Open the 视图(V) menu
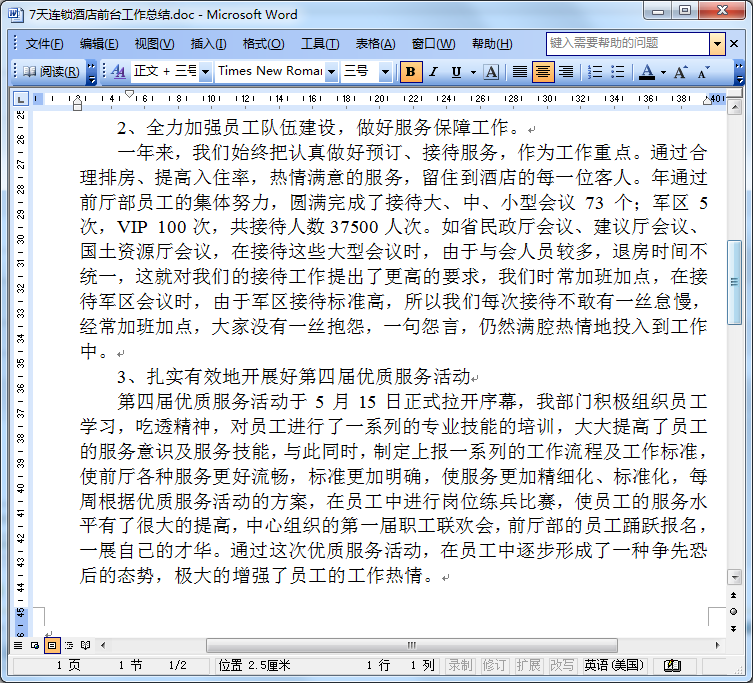 tap(155, 44)
